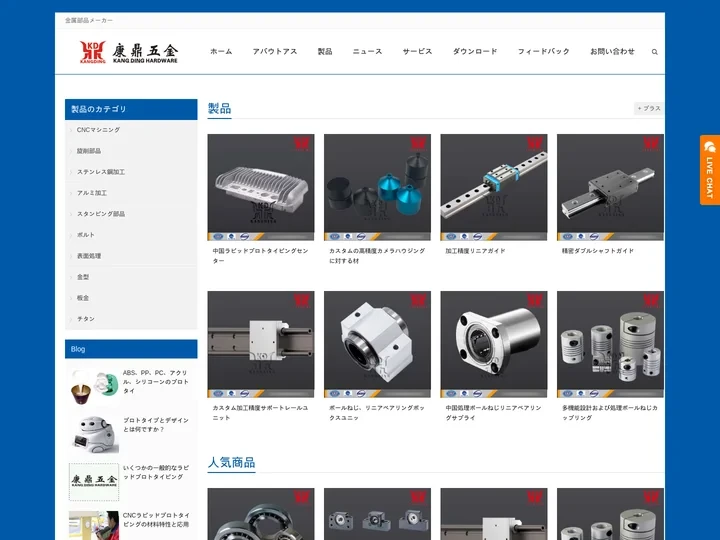Open the blue camera housing product image

point(377,187)
